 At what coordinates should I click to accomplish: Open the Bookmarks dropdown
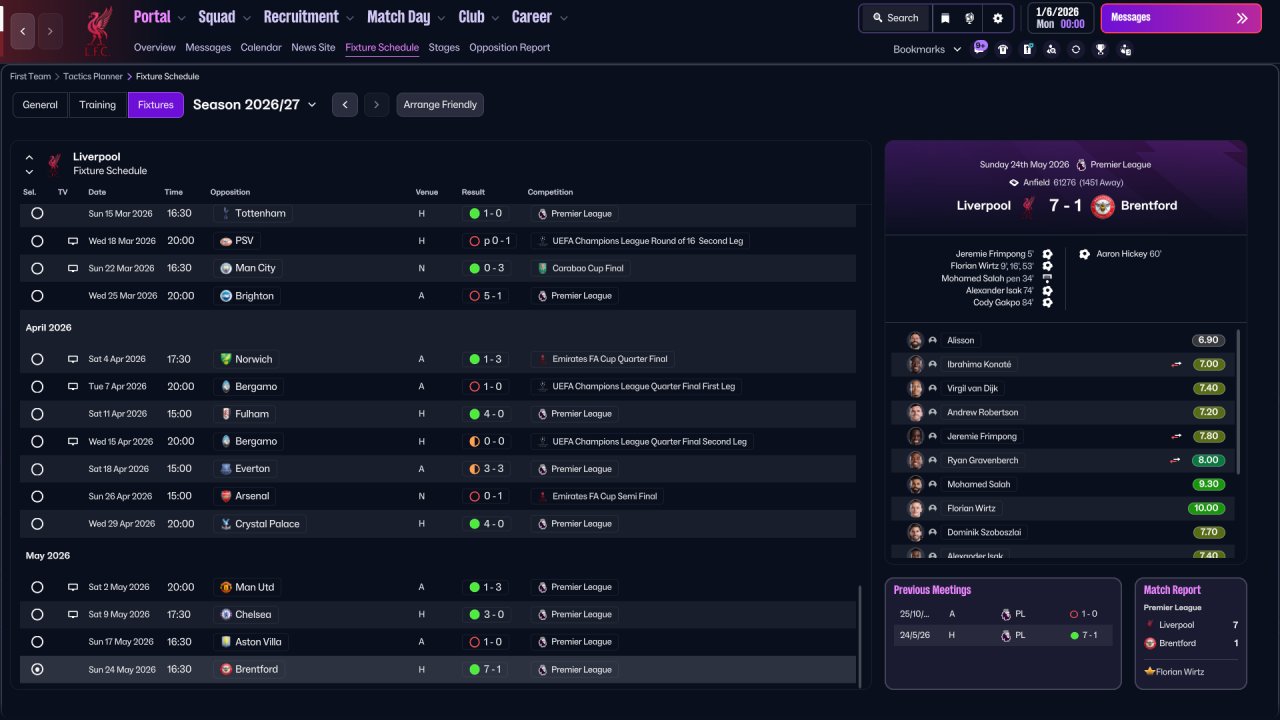click(x=927, y=49)
